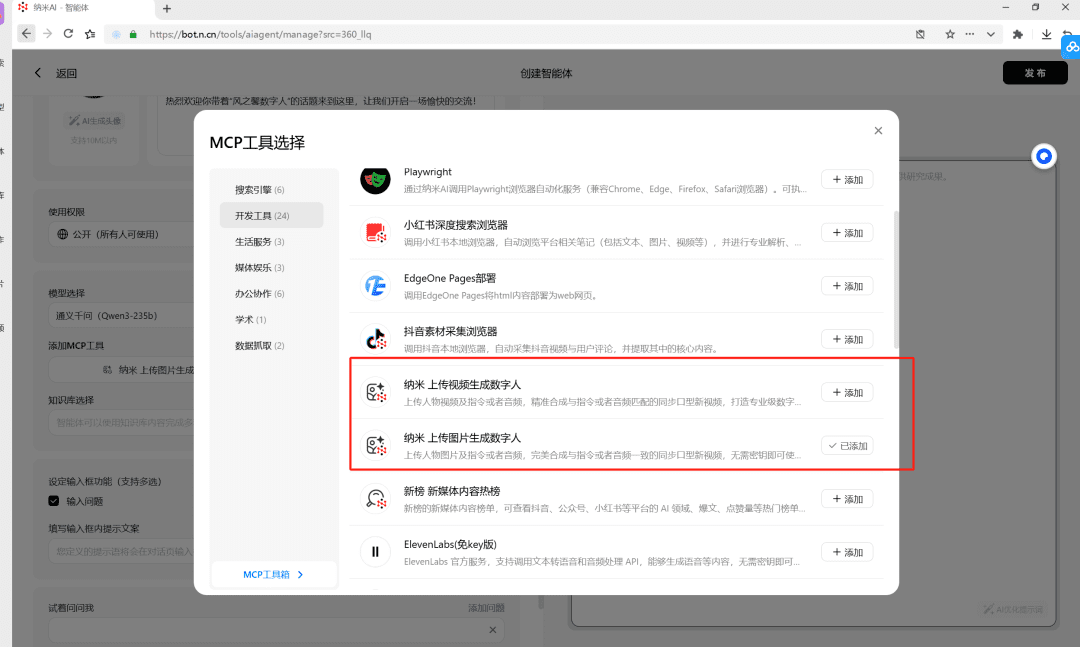Open the 添加MCP工具 selector field
The height and width of the screenshot is (647, 1080).
click(121, 370)
